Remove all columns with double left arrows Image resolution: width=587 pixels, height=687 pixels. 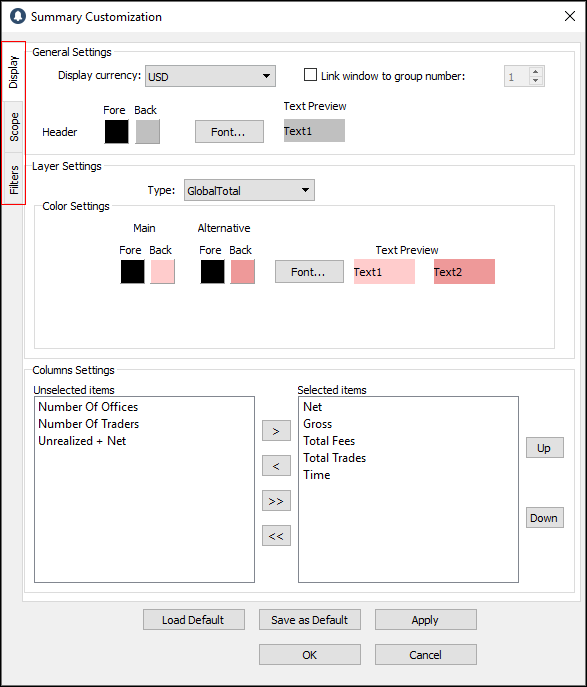(x=276, y=535)
